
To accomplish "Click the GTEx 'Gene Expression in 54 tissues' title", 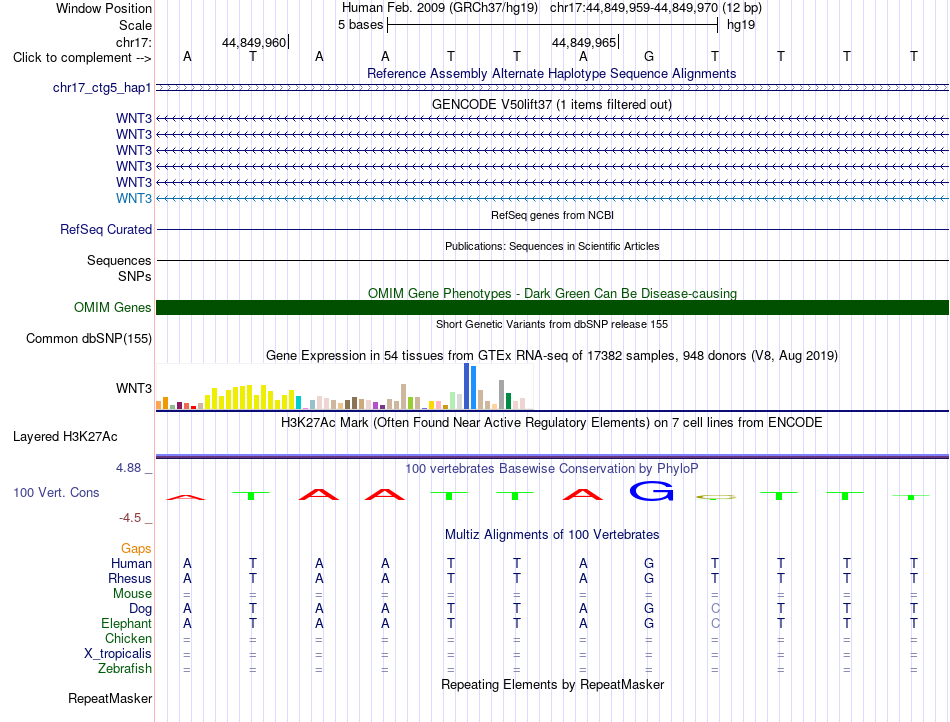I will (x=552, y=356).
